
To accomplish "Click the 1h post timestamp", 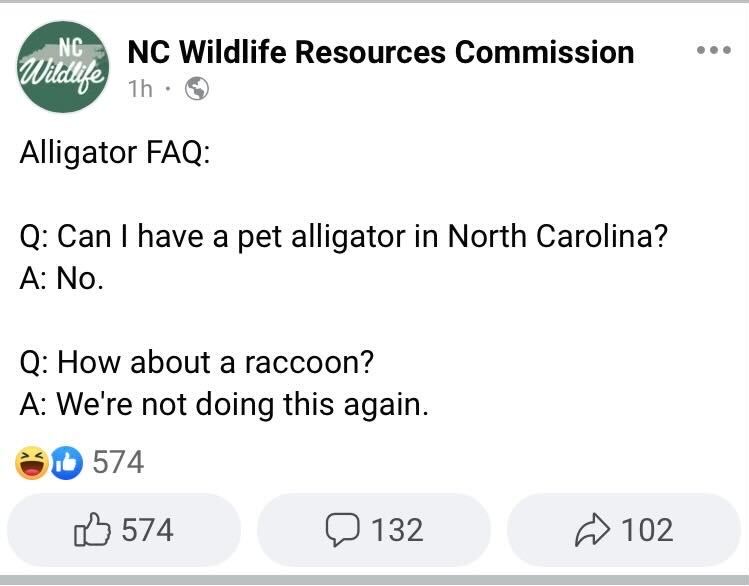I will [140, 89].
